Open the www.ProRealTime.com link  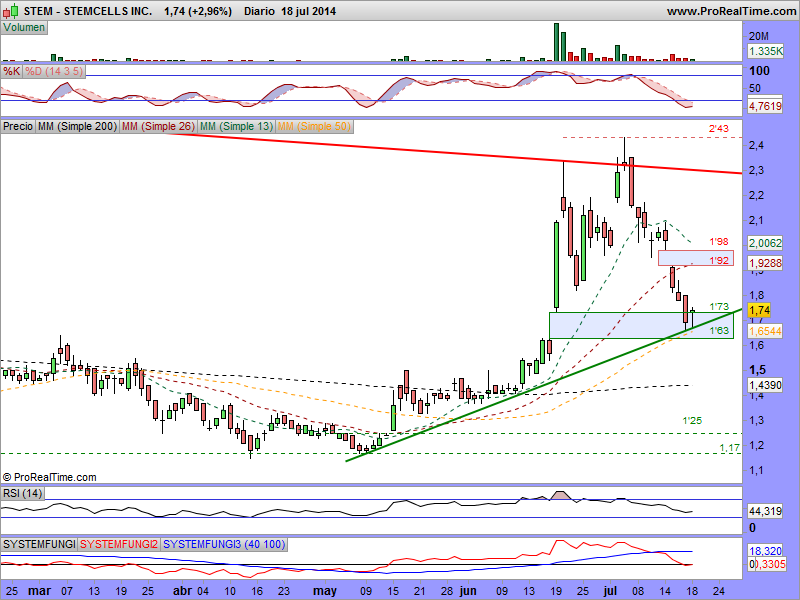731,11
